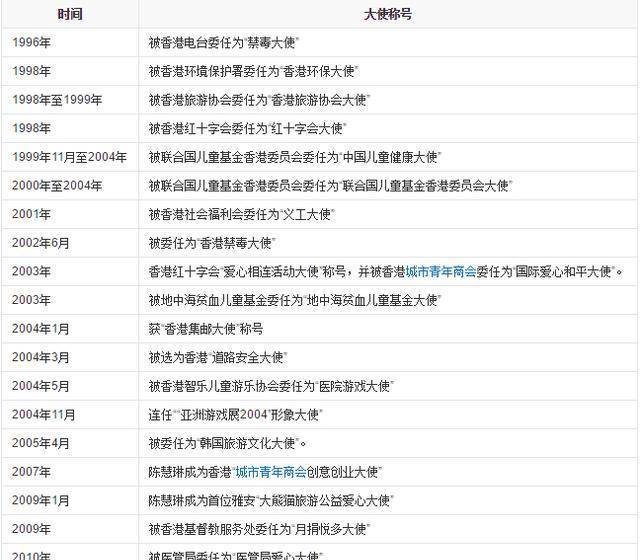
Task: Select the "1996年" date cell
Action: click(31, 42)
